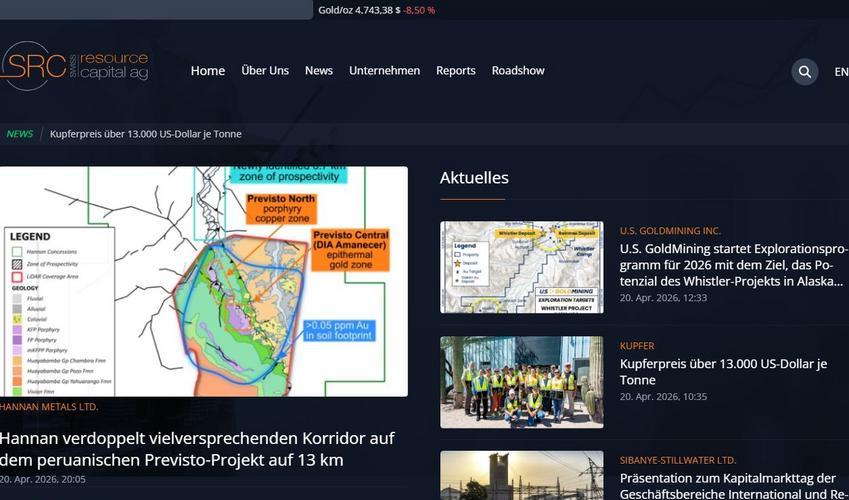This screenshot has width=849, height=500.
Task: Open Kupferpreis article in Aktuelles list
Action: (x=723, y=372)
